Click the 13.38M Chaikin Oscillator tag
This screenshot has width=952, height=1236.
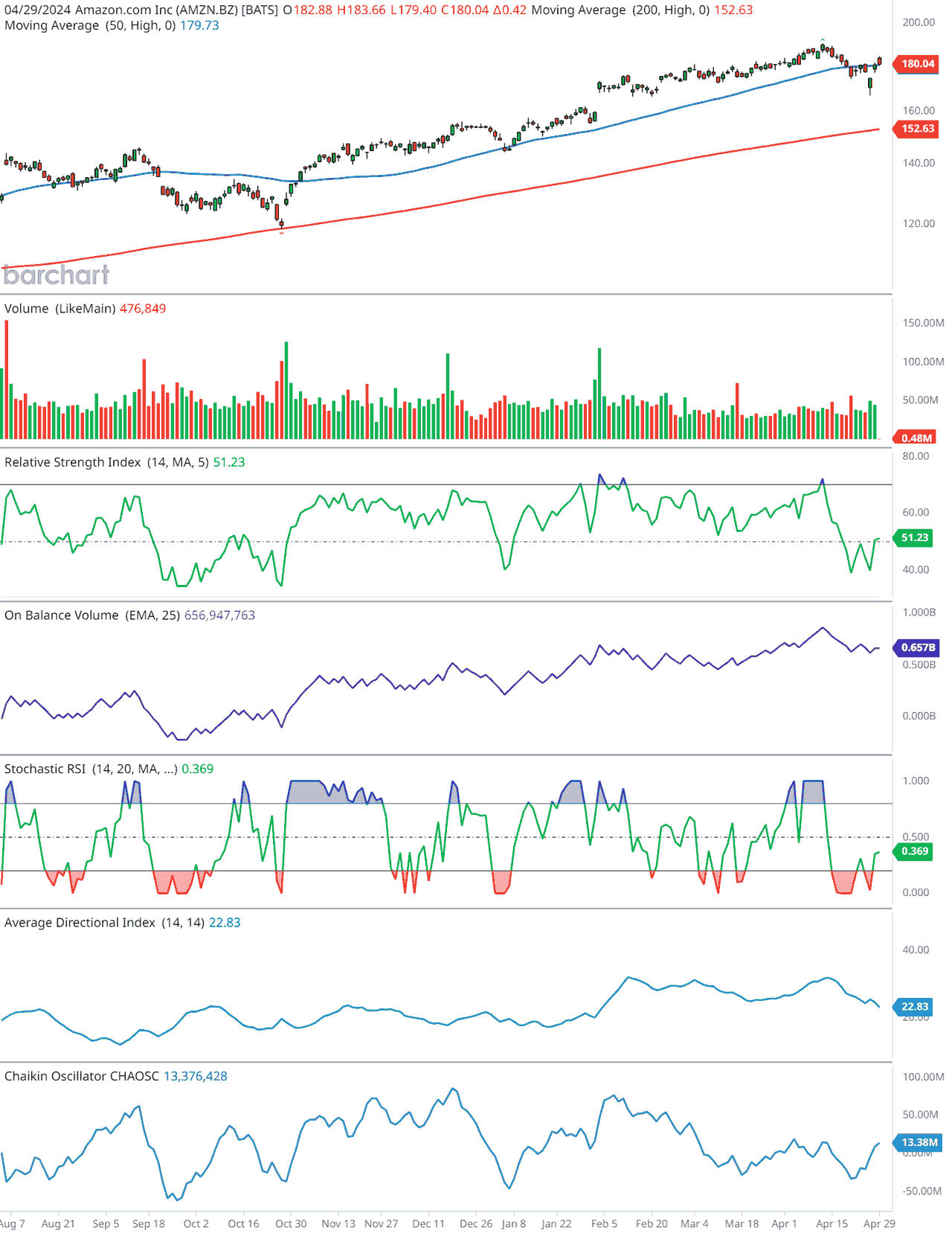click(x=918, y=1142)
